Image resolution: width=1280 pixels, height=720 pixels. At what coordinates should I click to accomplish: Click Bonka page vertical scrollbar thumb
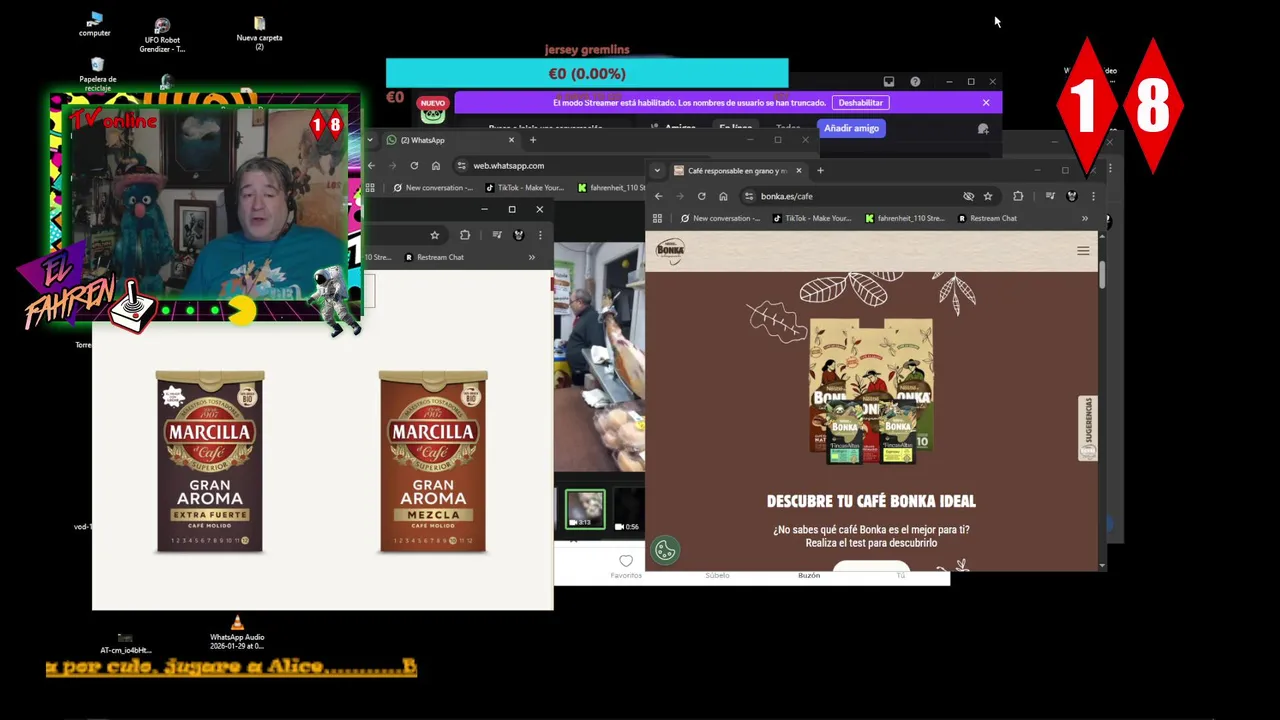(1102, 274)
